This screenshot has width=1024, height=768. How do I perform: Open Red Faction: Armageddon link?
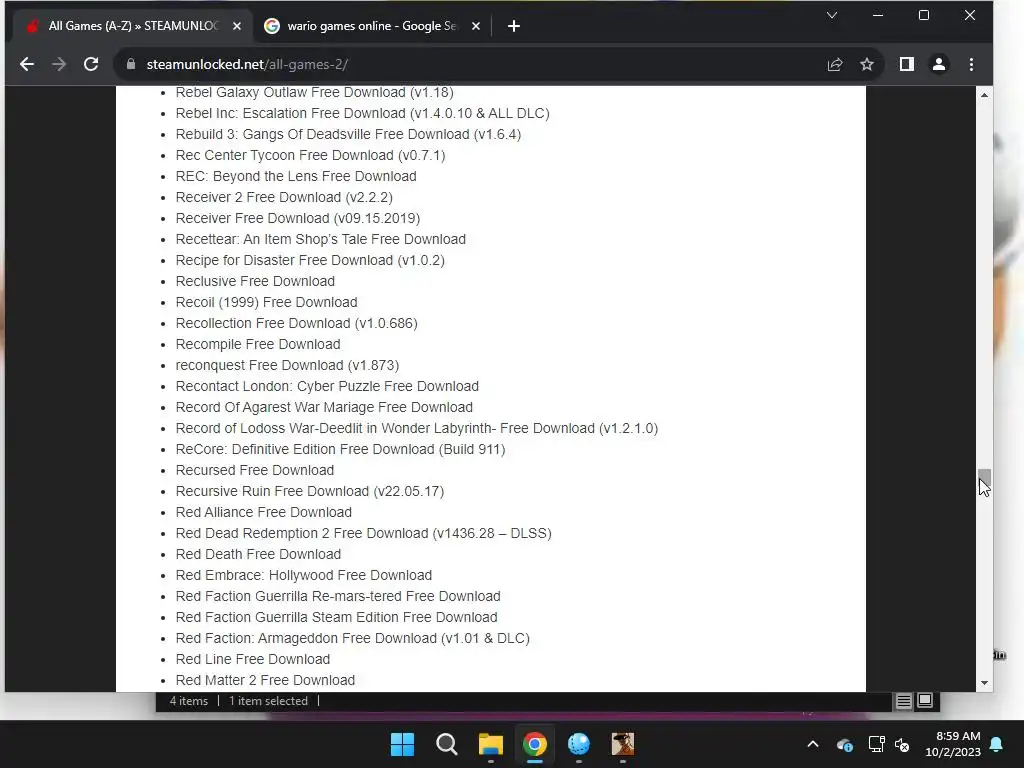click(x=353, y=638)
